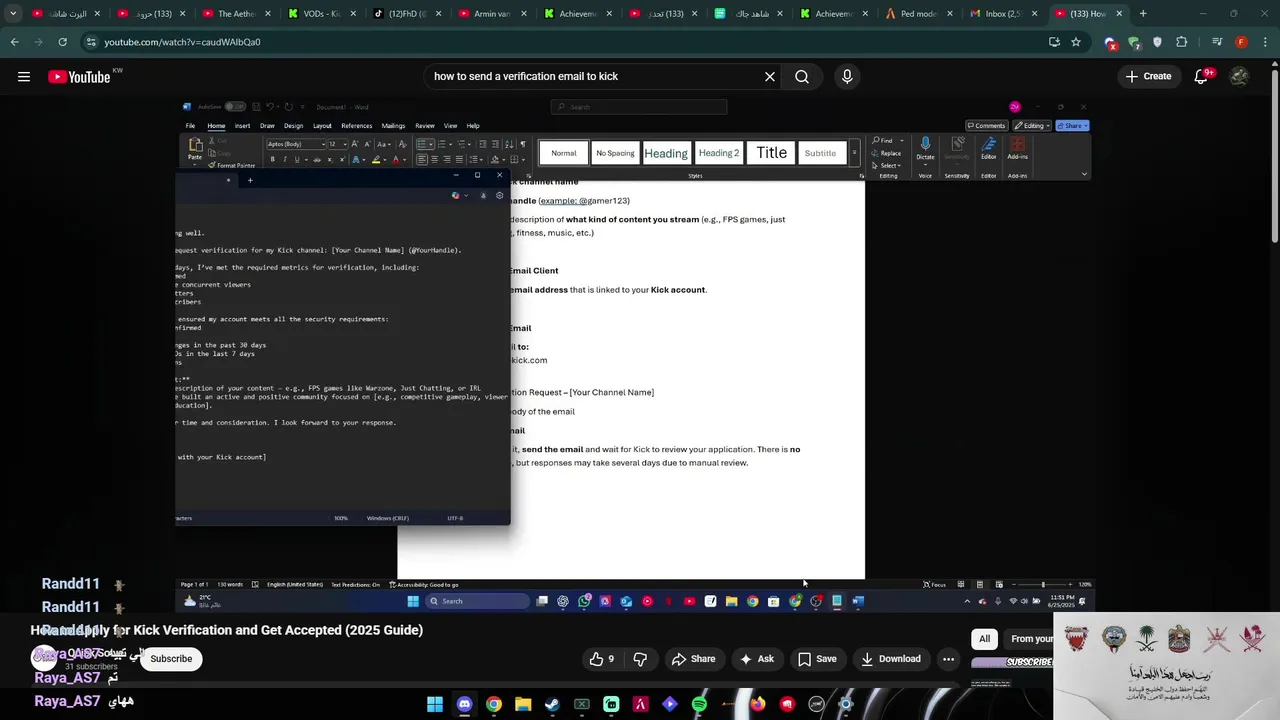Open the Editor pane in Word
1280x720 pixels.
pos(988,149)
